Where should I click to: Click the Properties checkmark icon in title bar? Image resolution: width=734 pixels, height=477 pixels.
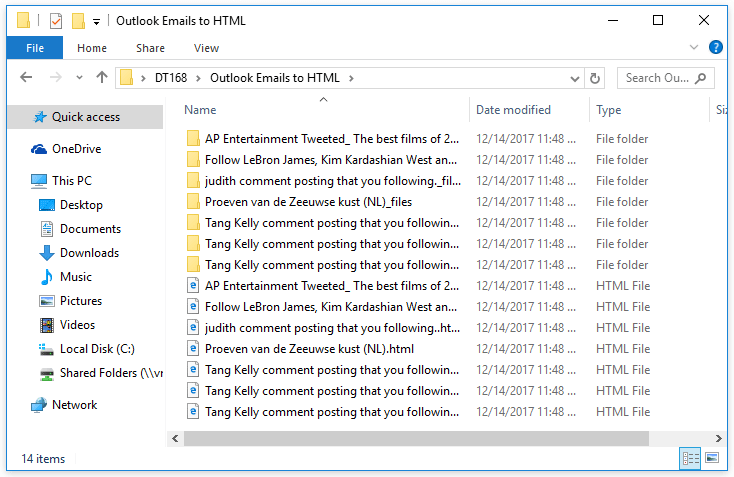tap(56, 21)
